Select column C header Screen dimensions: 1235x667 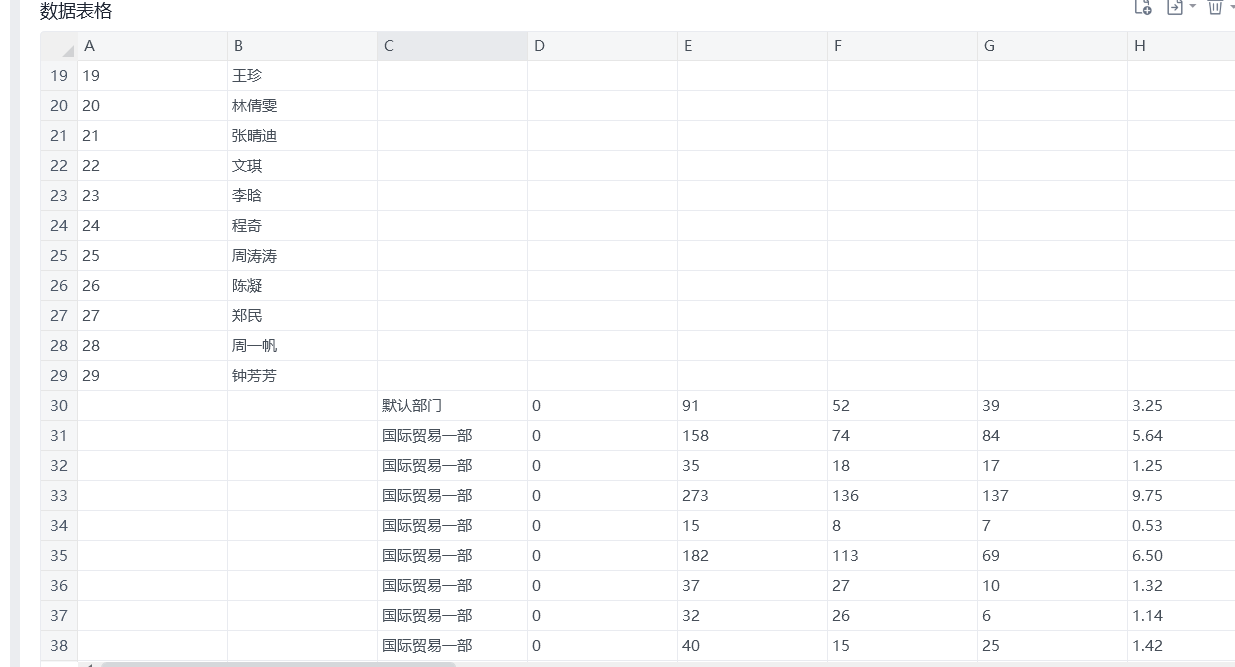click(453, 46)
